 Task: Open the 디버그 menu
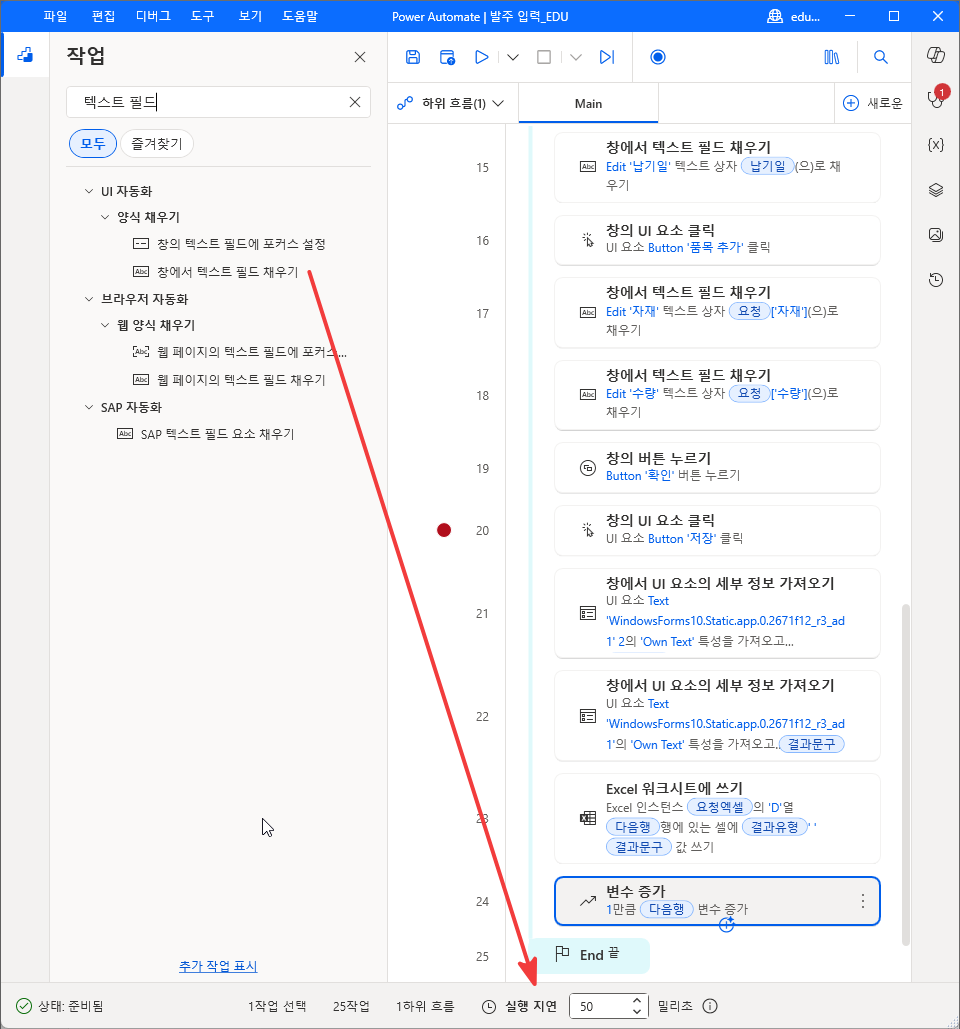pyautogui.click(x=153, y=16)
